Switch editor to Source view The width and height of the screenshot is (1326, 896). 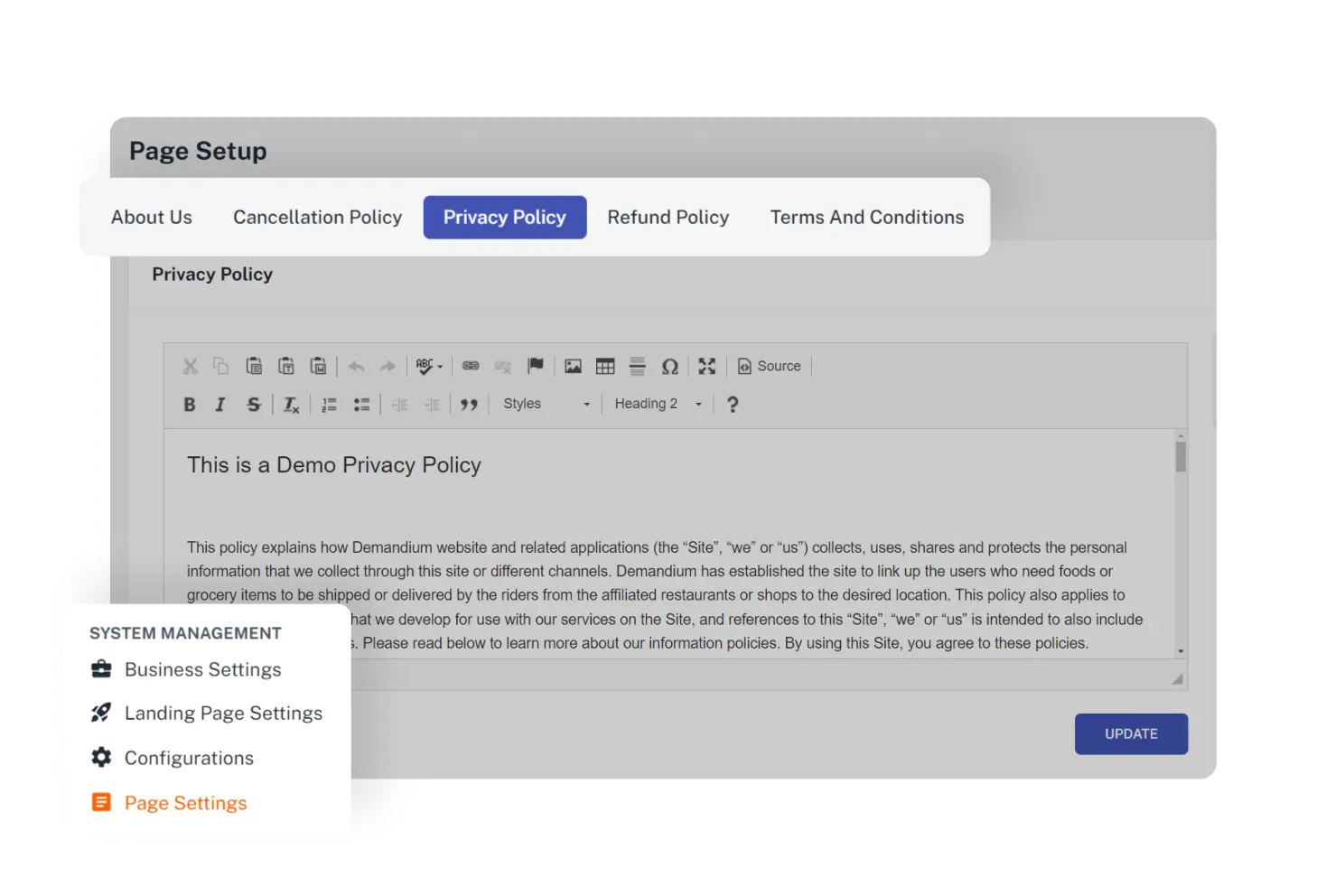[x=770, y=366]
